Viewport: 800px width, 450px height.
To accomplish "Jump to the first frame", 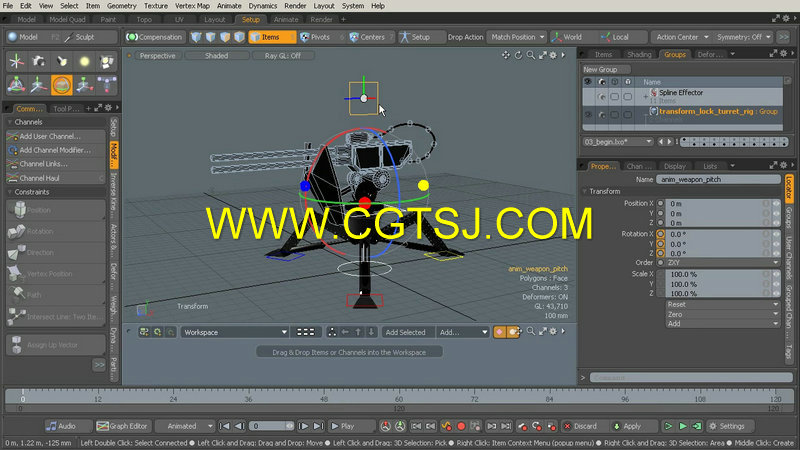I will pyautogui.click(x=224, y=426).
